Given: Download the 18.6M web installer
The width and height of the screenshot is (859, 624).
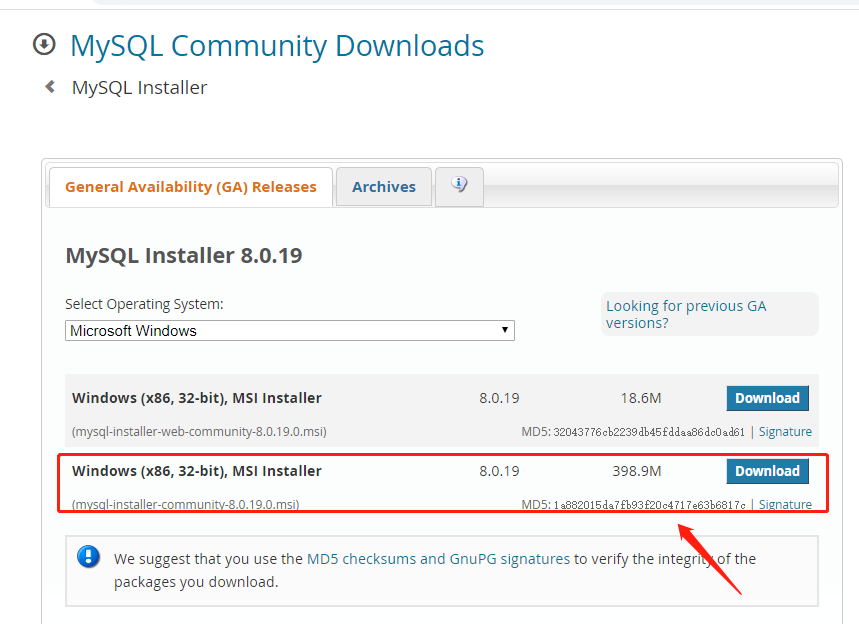Looking at the screenshot, I should click(x=767, y=398).
